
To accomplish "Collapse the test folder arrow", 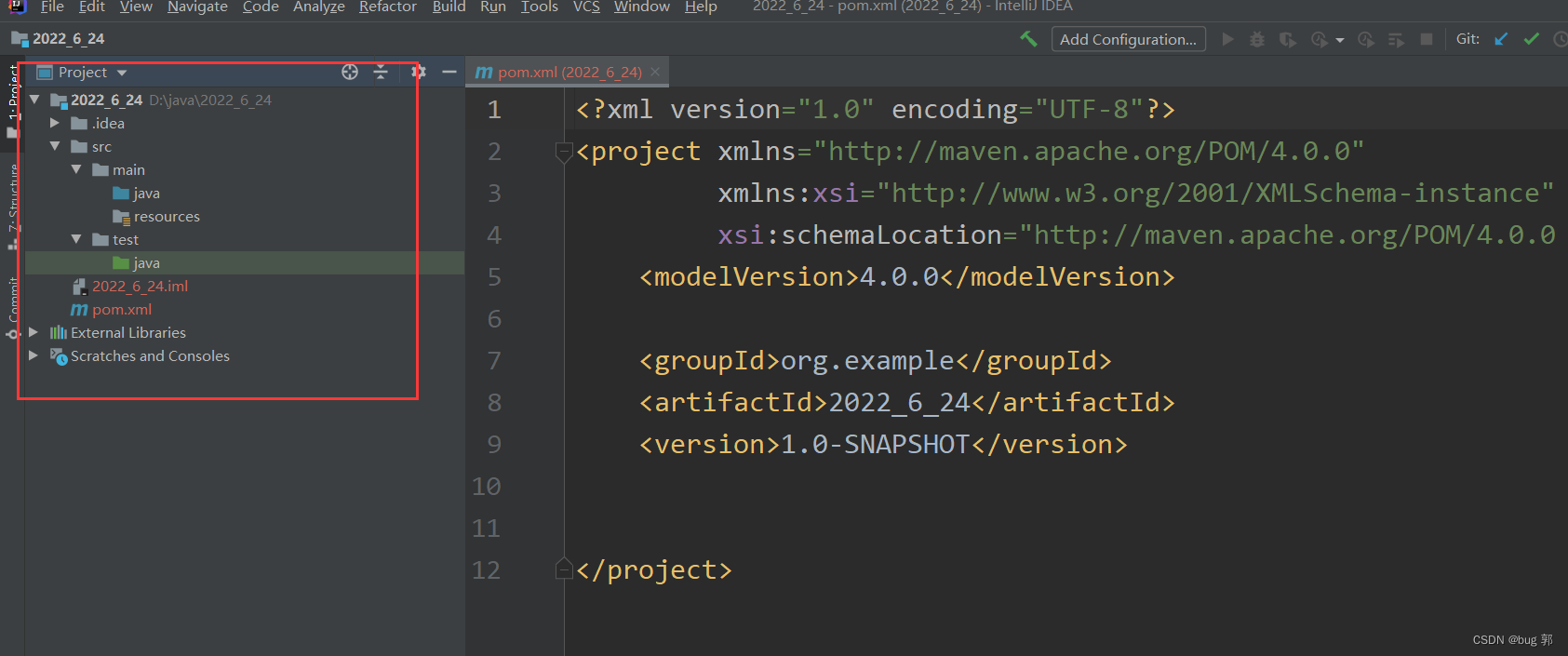I will pyautogui.click(x=76, y=239).
